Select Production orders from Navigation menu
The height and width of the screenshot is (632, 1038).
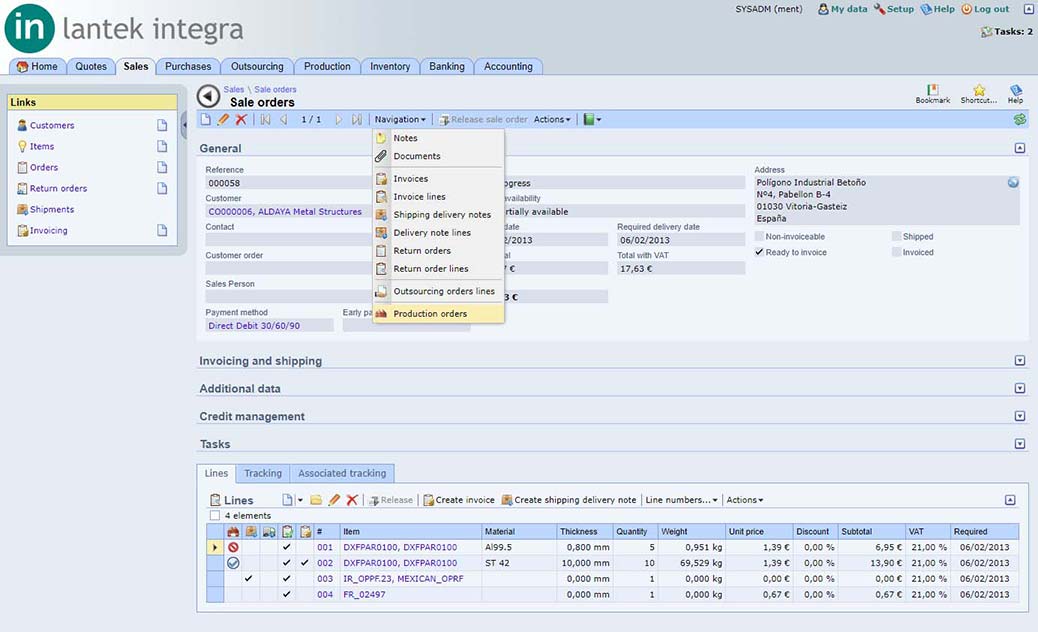[x=438, y=314]
